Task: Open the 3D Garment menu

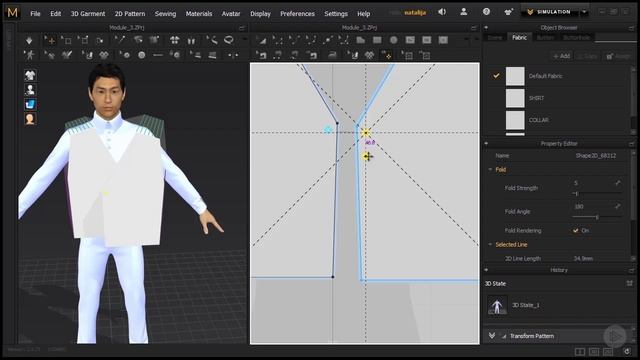Action: pyautogui.click(x=88, y=13)
